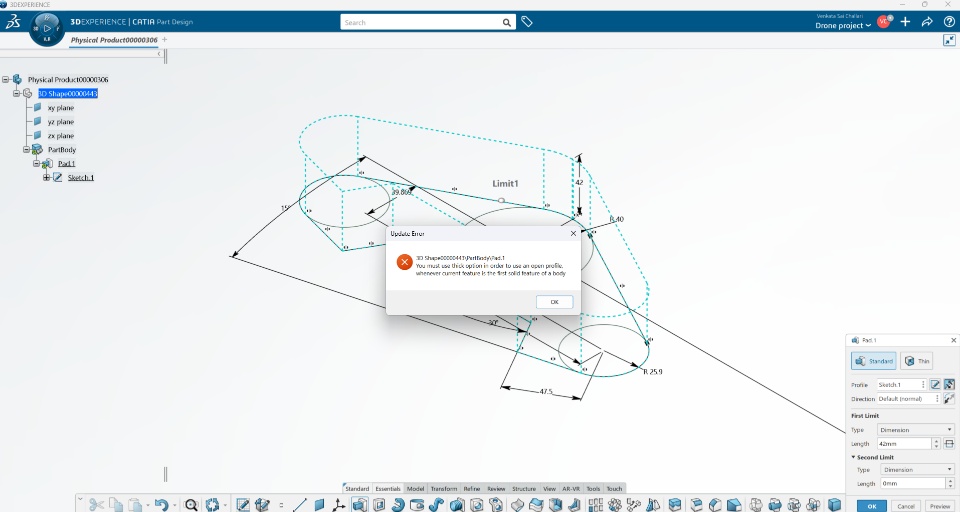Viewport: 960px width, 512px height.
Task: Click Cancel in the Pad panel
Action: point(906,506)
